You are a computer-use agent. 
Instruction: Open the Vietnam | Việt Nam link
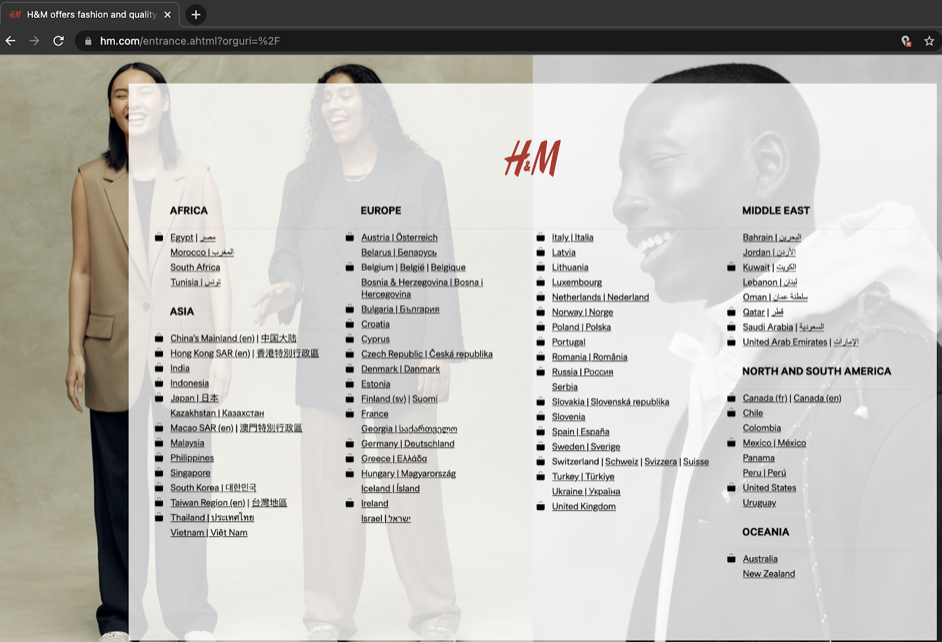pyautogui.click(x=208, y=533)
